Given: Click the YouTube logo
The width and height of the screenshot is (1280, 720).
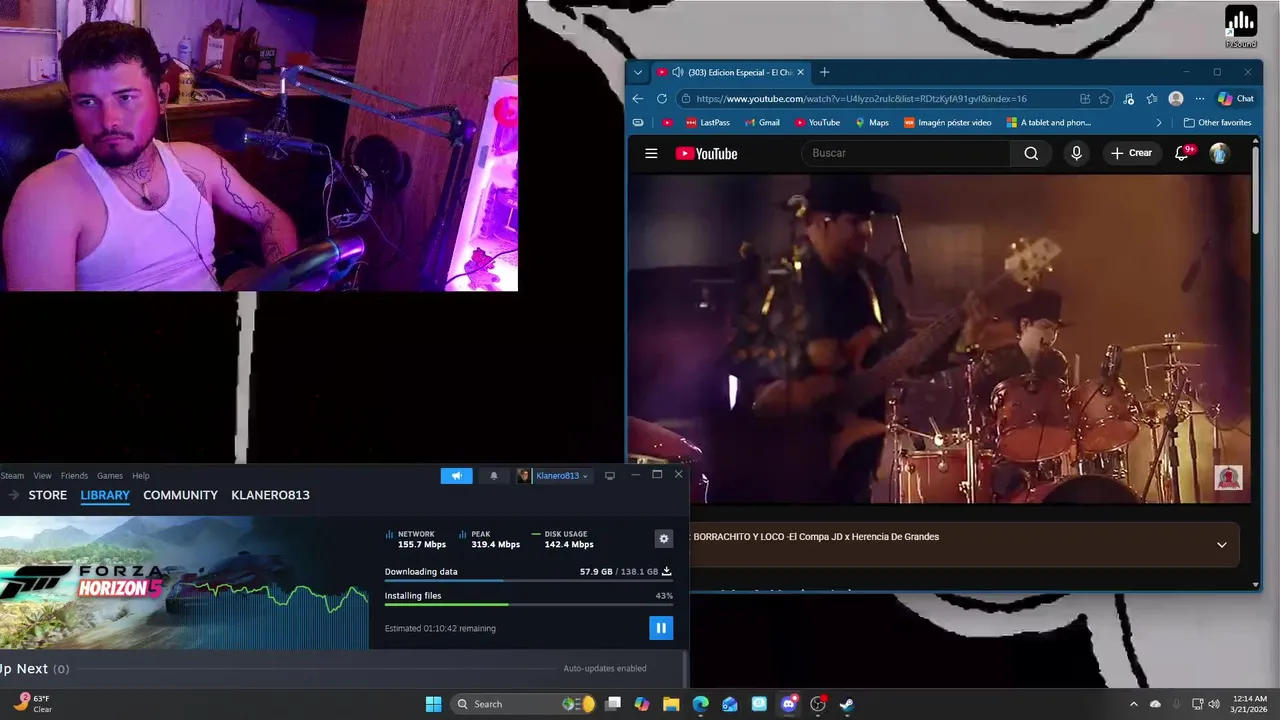Looking at the screenshot, I should [706, 153].
